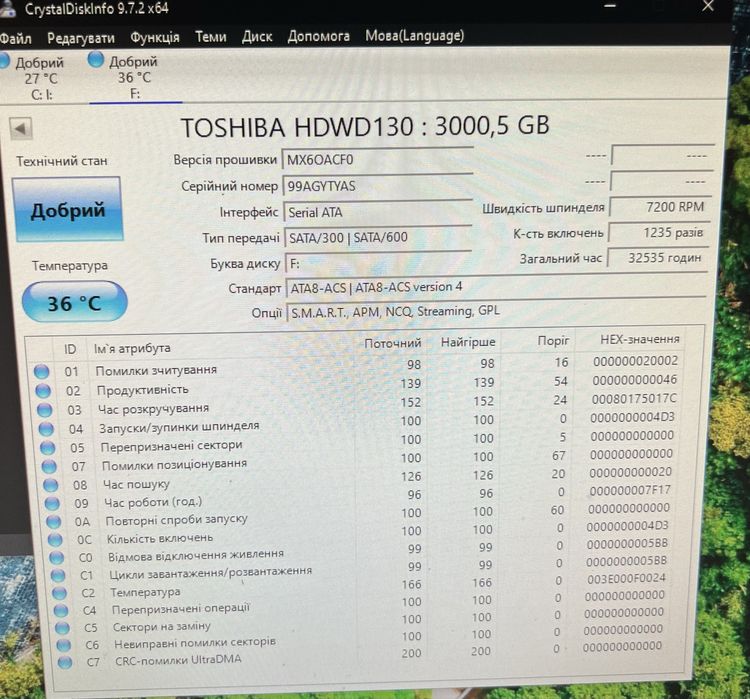The image size is (750, 699).
Task: Click status icon of Час пошуку
Action: [x=50, y=485]
